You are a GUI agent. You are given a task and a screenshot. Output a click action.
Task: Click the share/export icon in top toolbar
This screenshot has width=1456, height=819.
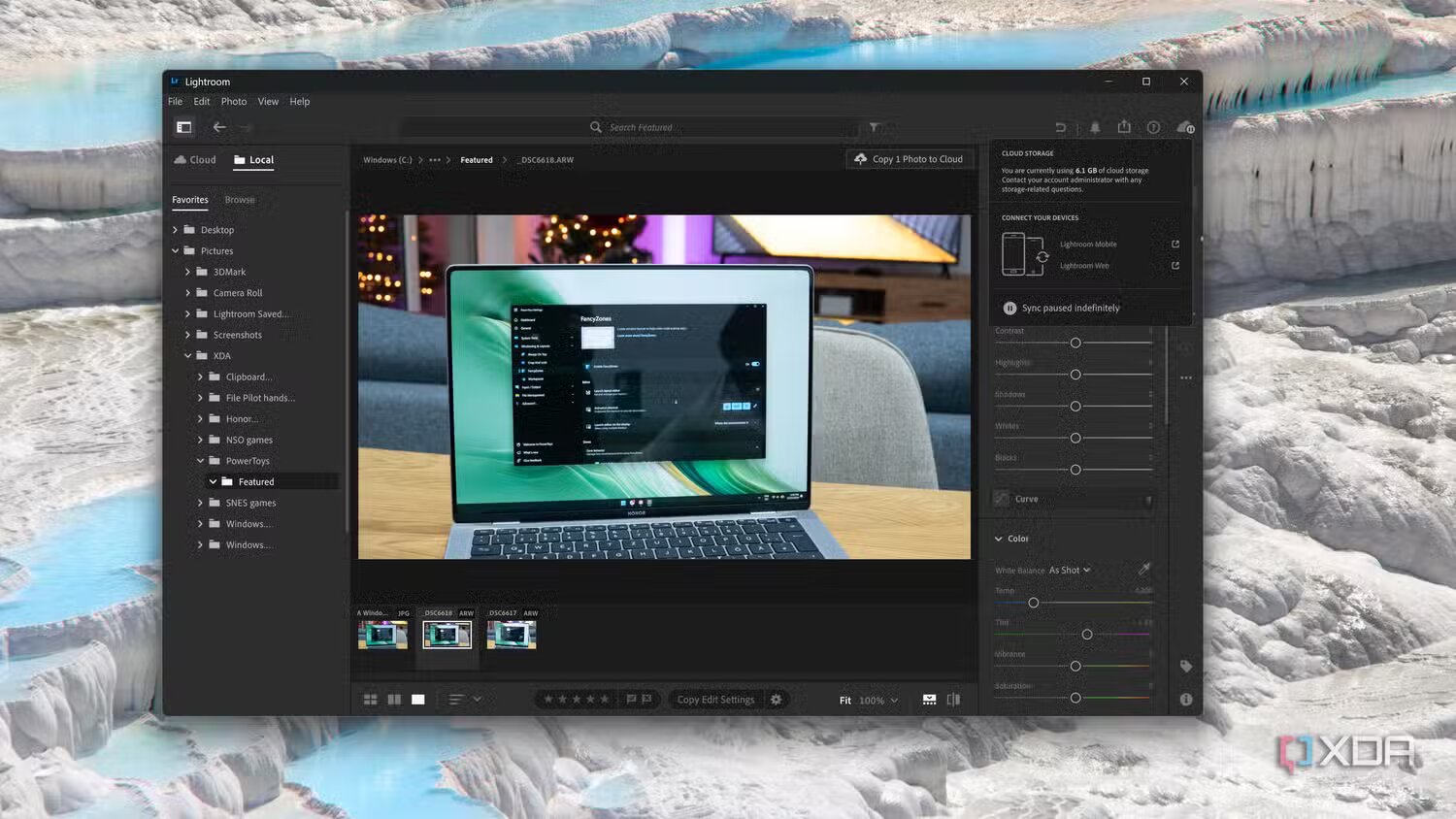tap(1124, 127)
